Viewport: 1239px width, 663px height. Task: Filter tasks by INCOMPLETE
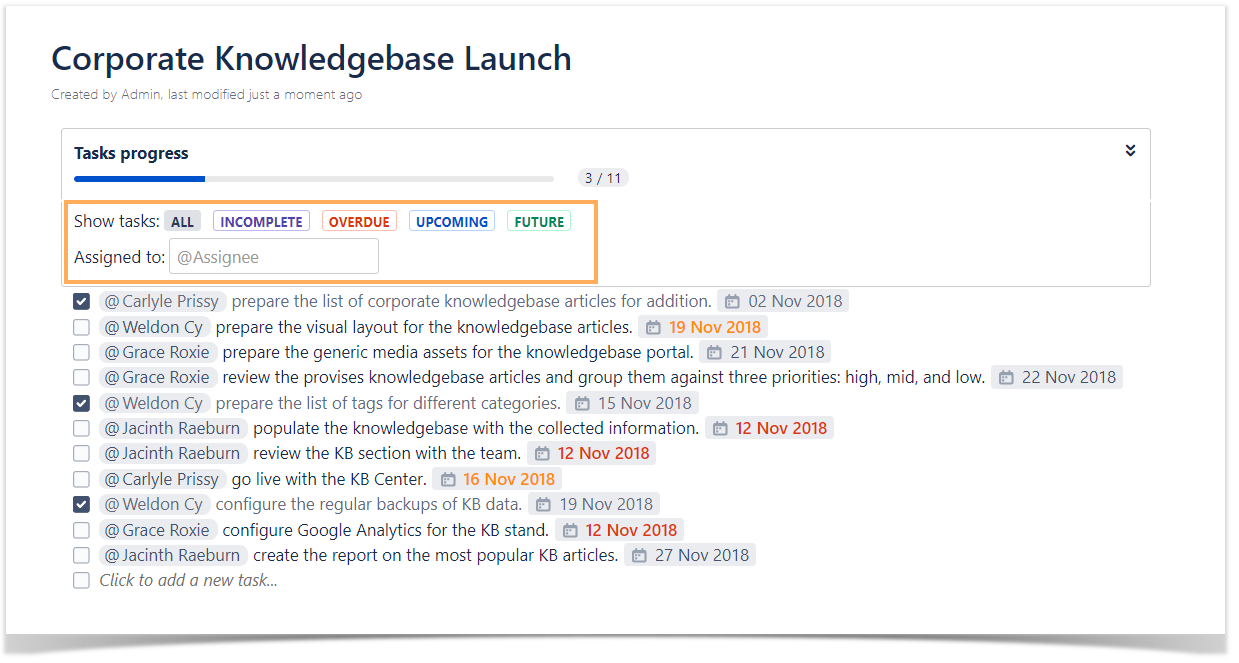261,222
